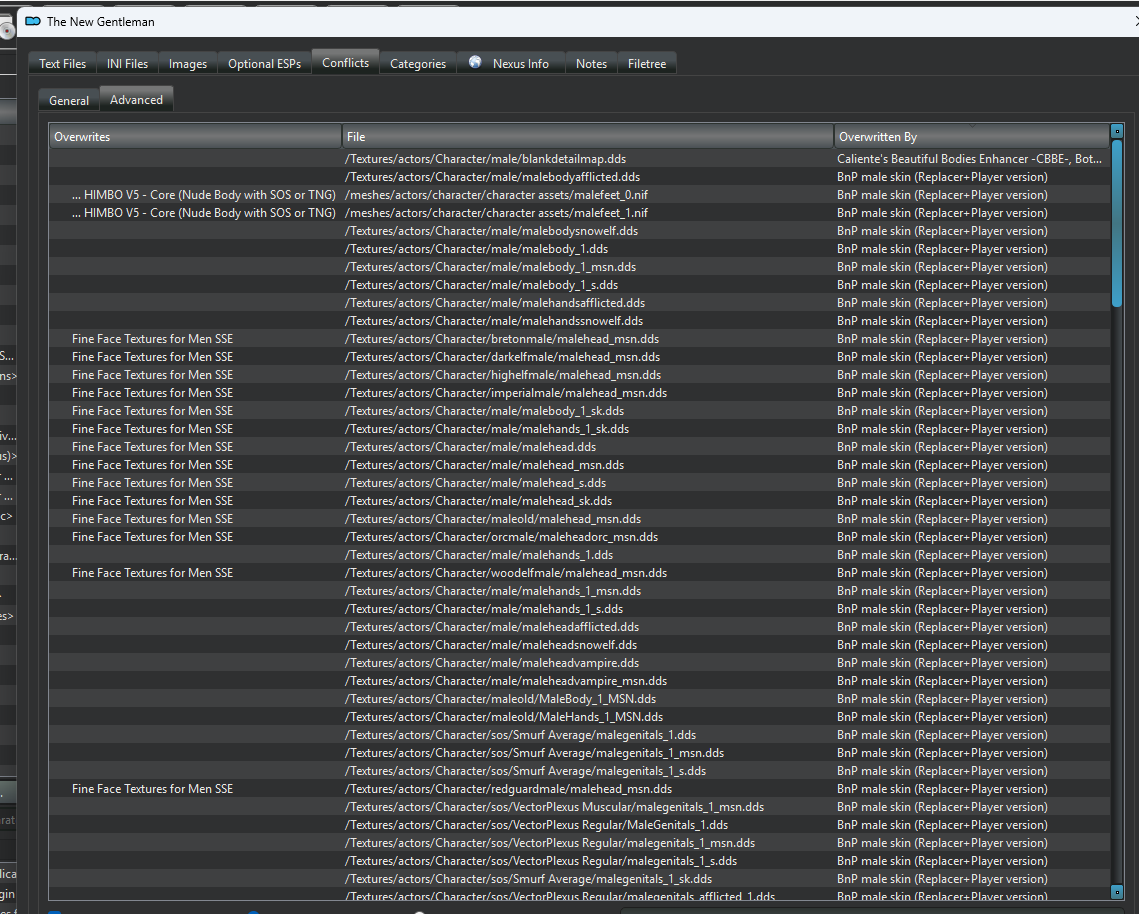Select Smurf Average/malegenitals_1.dds file path

click(x=521, y=735)
